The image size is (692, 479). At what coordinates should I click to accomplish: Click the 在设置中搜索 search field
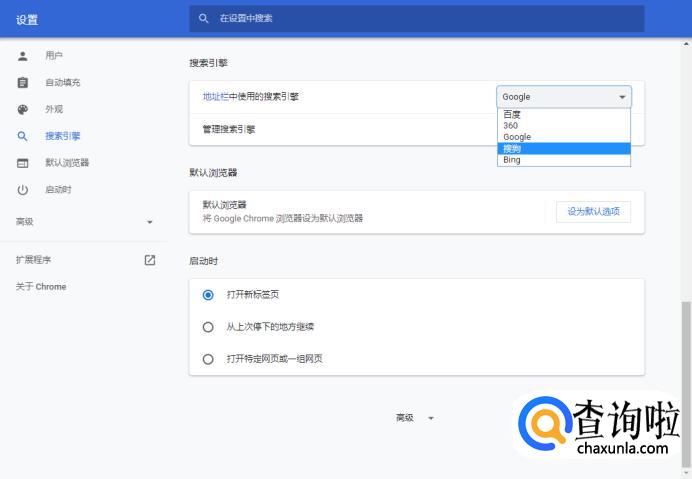pos(417,19)
